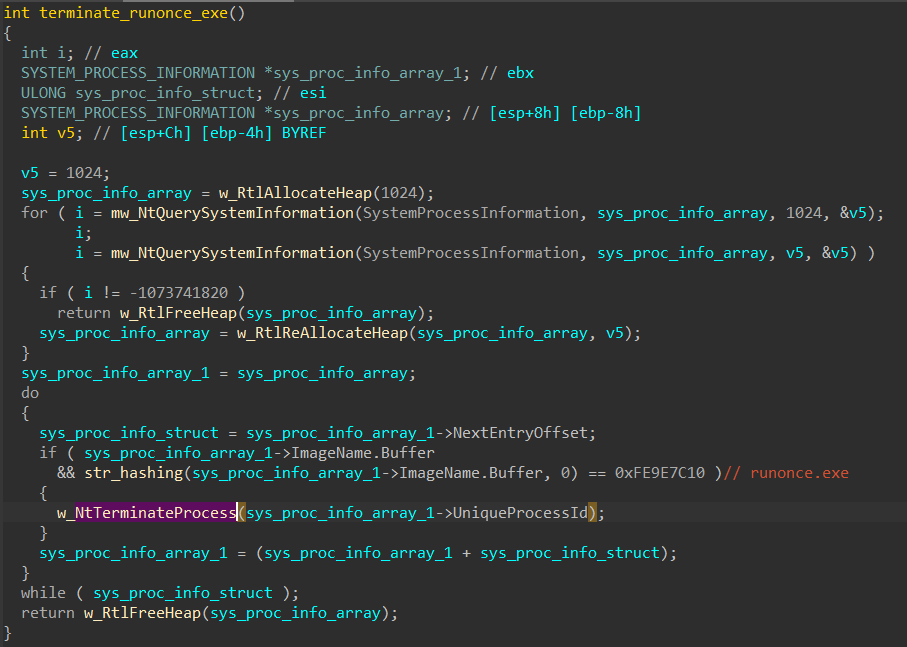Click mw_NtQuerySystemInformation call passing v5, &v5
The image size is (907, 647).
232,253
